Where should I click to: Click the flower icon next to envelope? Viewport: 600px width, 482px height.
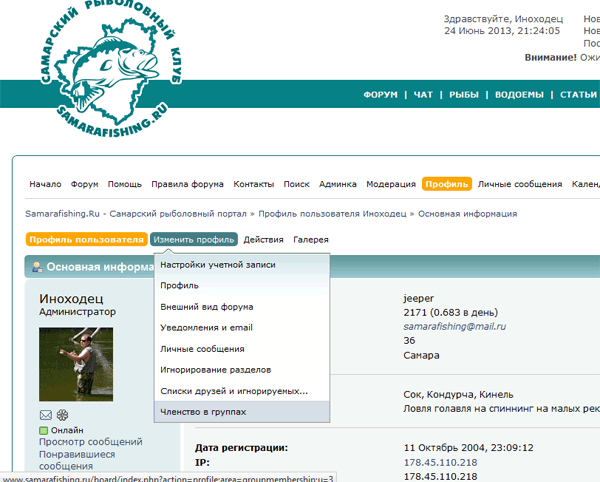(62, 415)
